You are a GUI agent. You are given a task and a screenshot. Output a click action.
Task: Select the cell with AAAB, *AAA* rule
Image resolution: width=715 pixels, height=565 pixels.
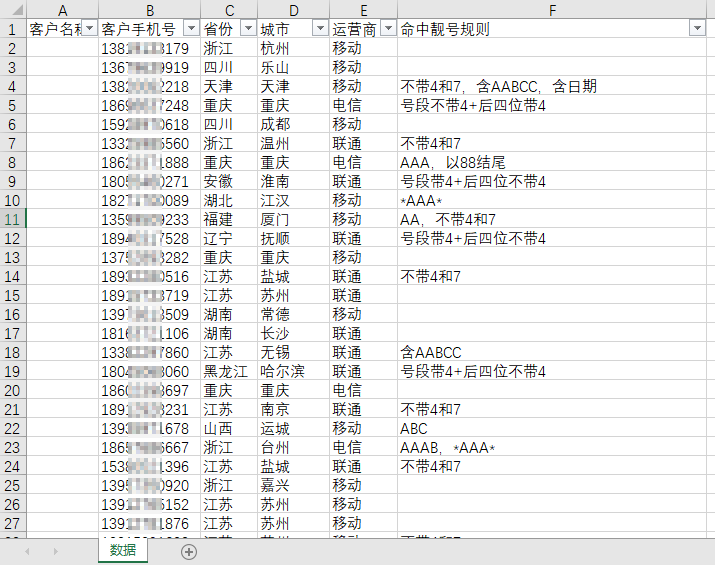coord(553,447)
